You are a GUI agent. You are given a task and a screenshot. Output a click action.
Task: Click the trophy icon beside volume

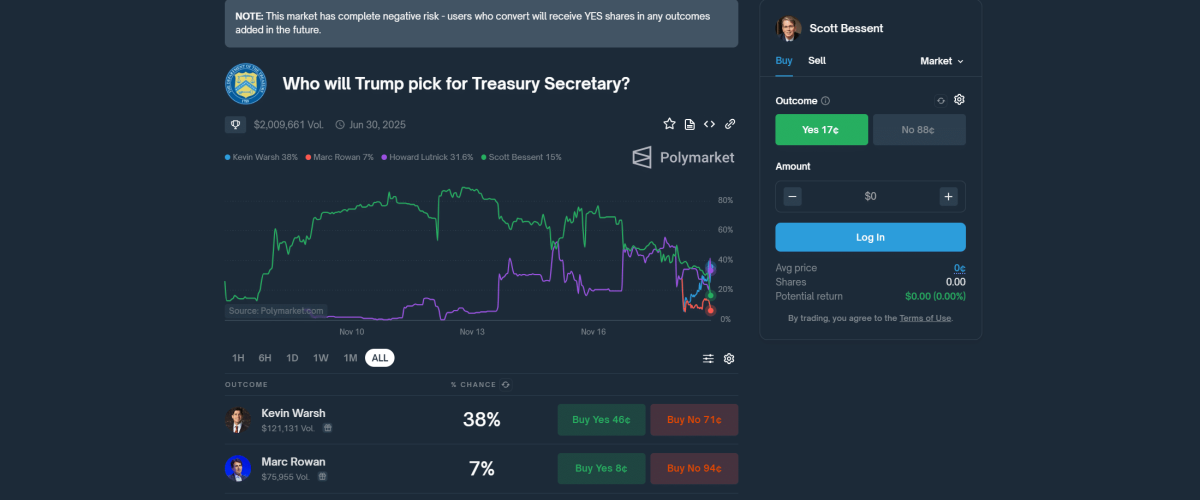point(236,125)
